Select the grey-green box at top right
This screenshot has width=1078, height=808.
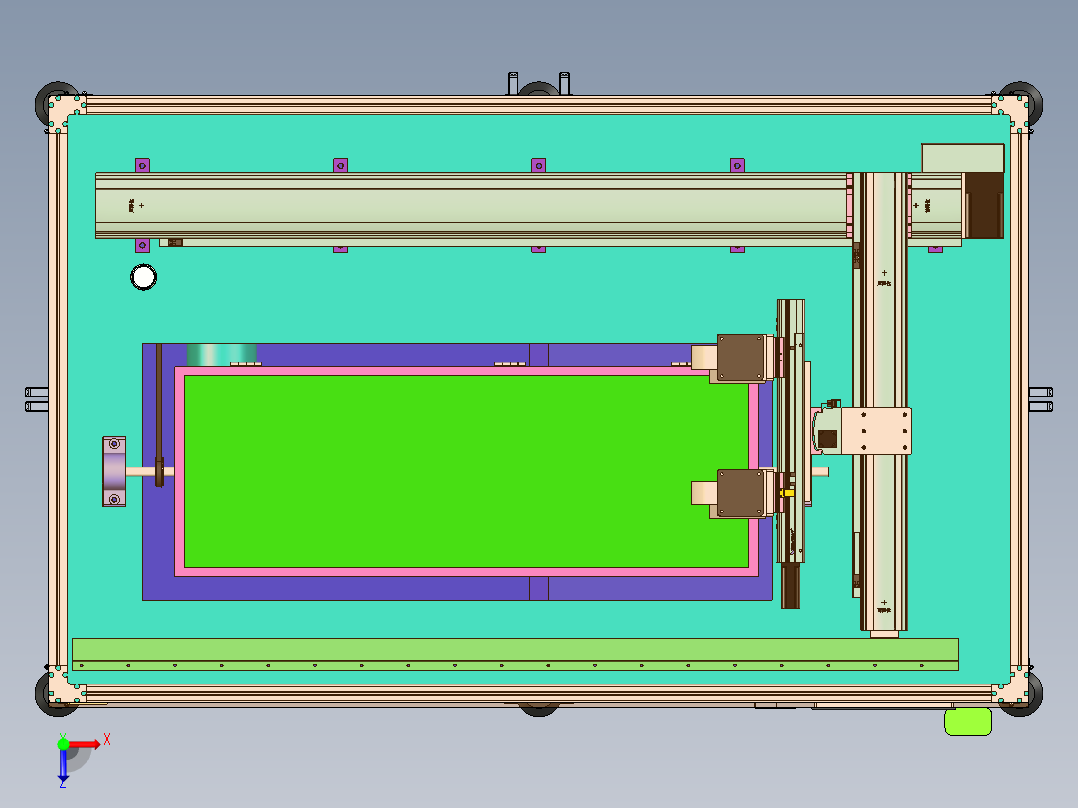point(962,158)
